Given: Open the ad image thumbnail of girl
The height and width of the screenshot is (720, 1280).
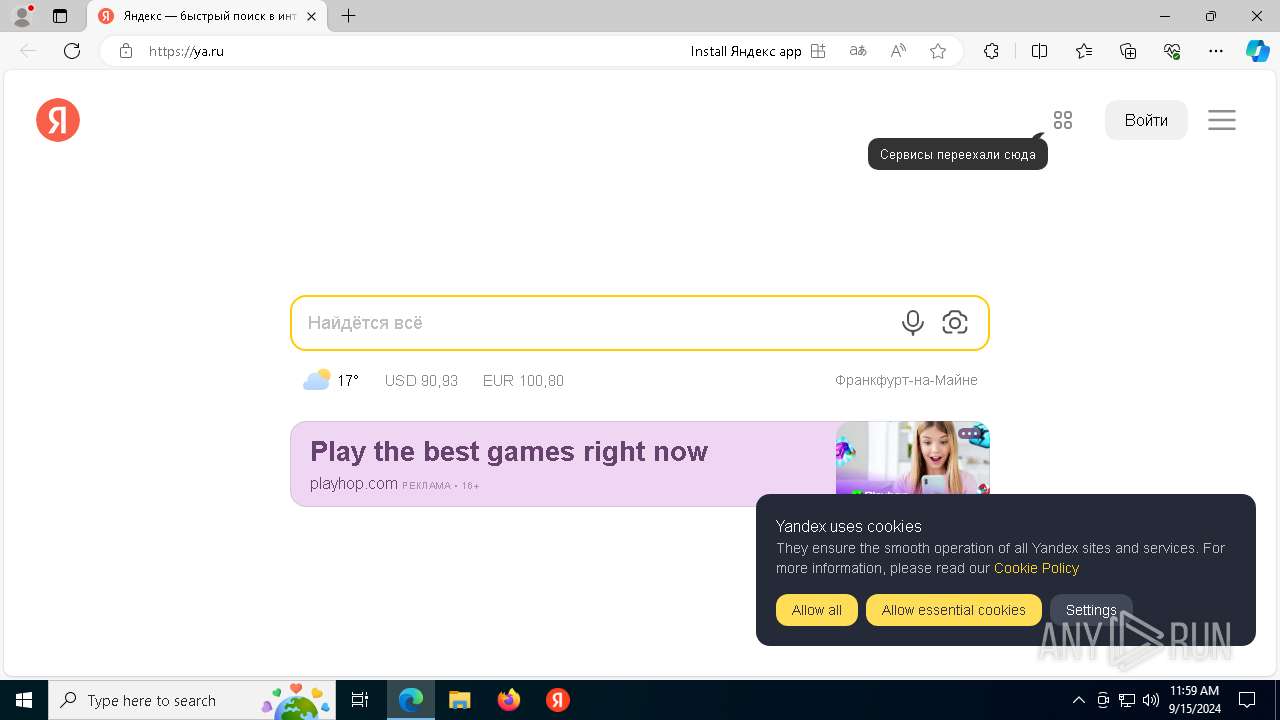Looking at the screenshot, I should 912,457.
